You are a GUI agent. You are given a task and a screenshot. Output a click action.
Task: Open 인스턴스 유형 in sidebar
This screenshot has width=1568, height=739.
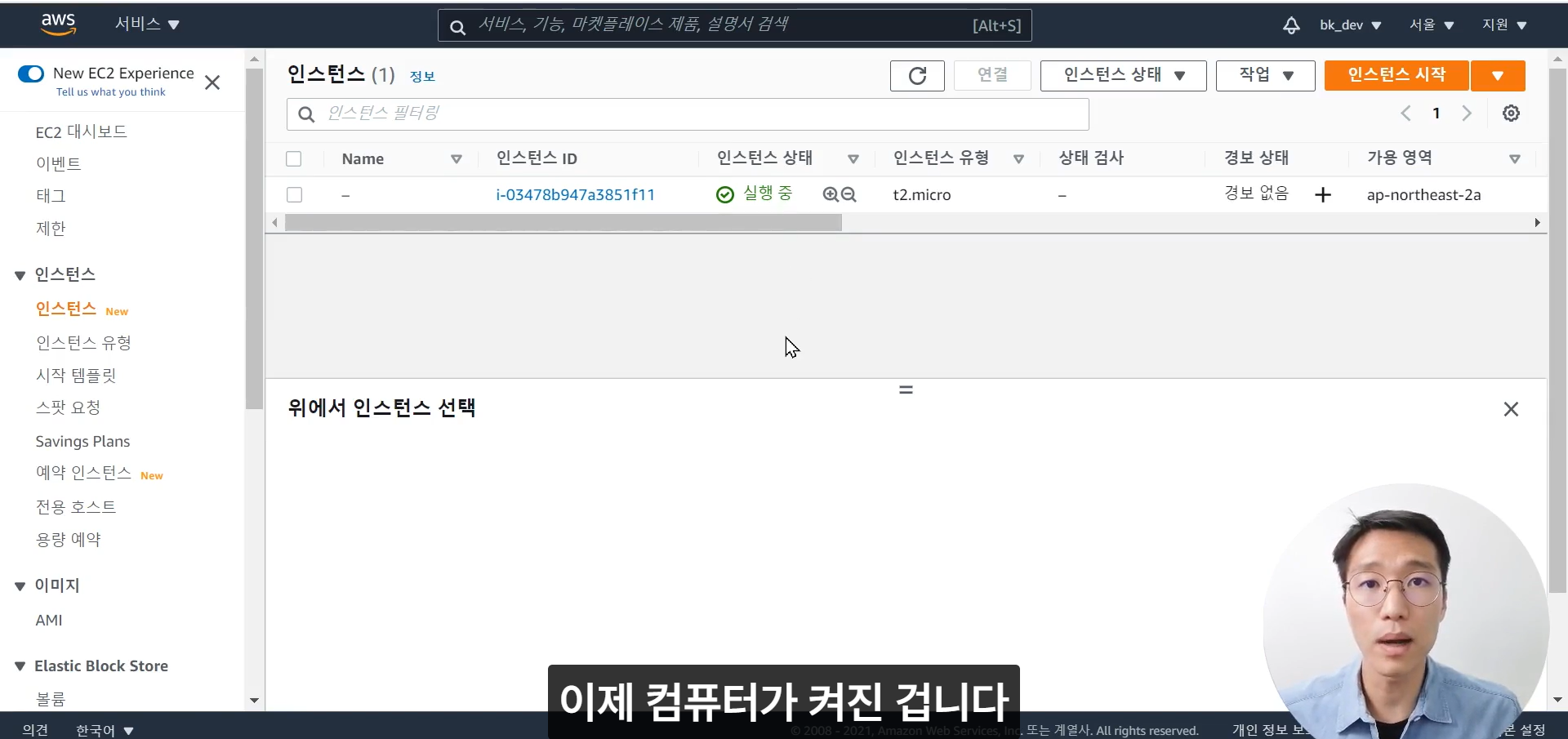pos(84,343)
